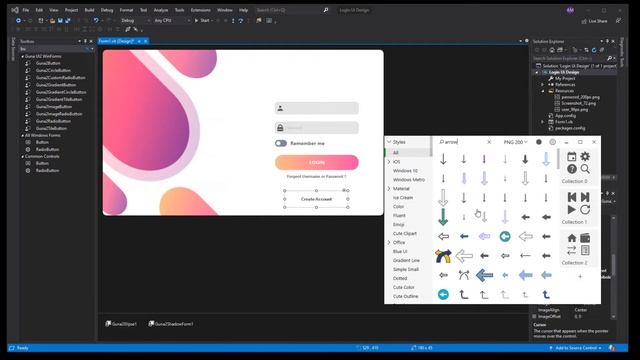The image size is (640, 360).
Task: Click the LOGIN gradient button on the form
Action: [317, 162]
